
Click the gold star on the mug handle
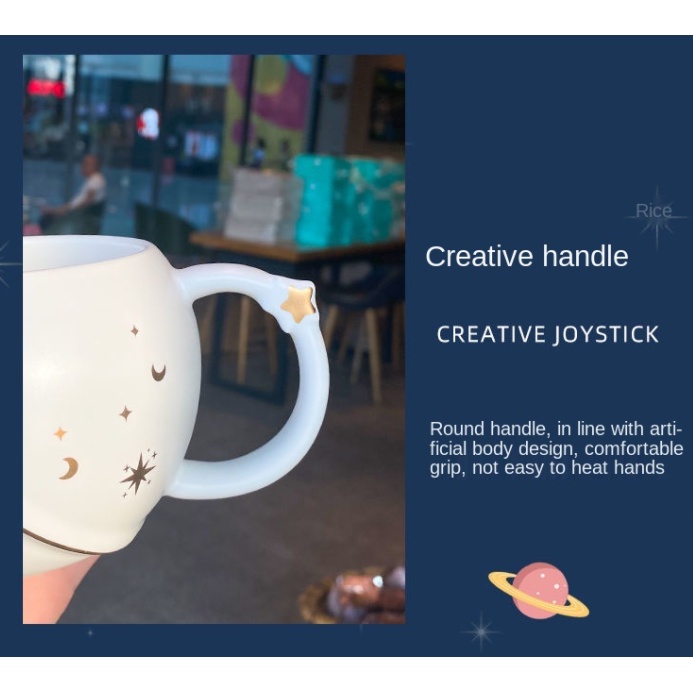(299, 304)
